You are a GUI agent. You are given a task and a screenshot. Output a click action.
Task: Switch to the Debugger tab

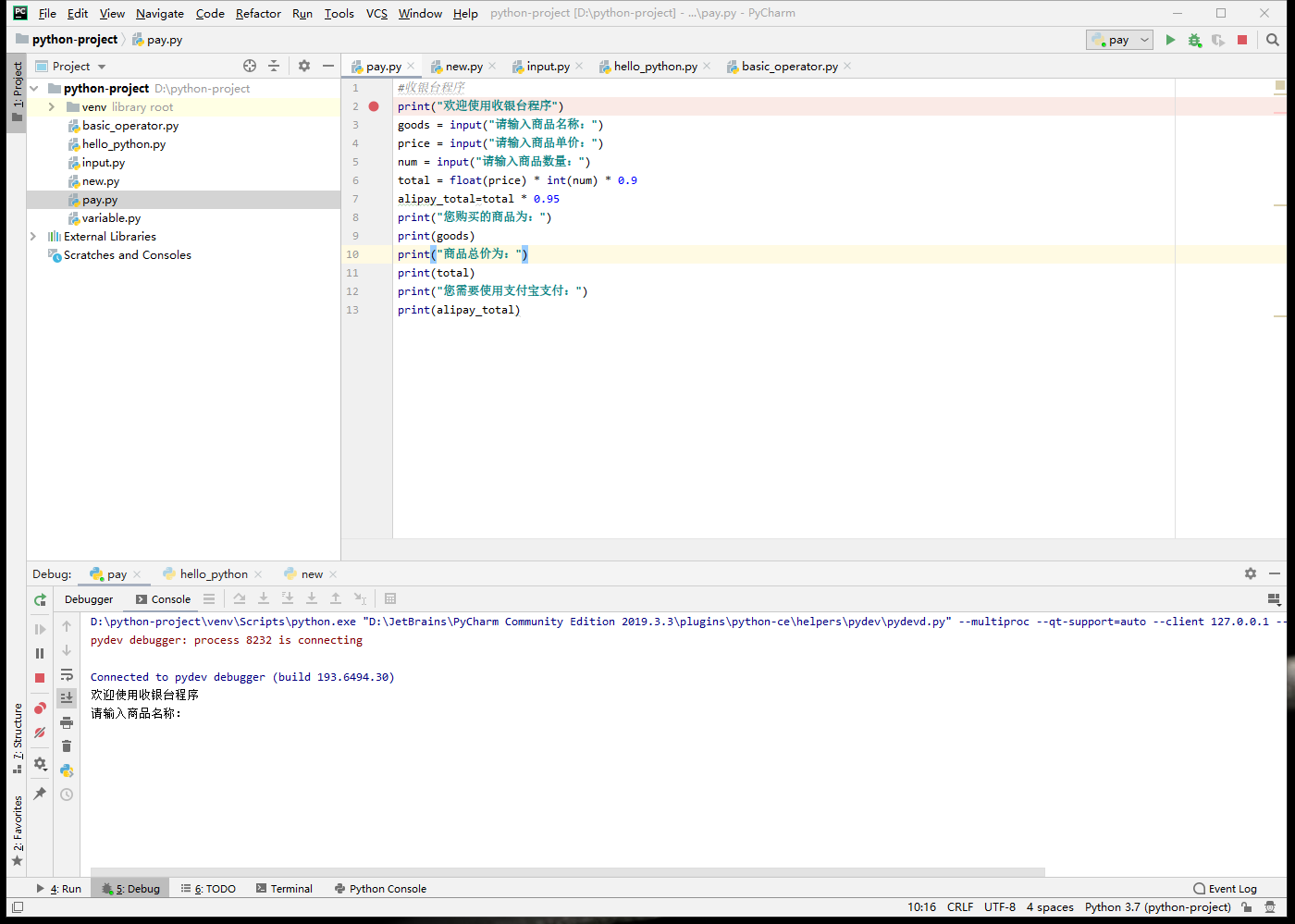click(x=89, y=599)
